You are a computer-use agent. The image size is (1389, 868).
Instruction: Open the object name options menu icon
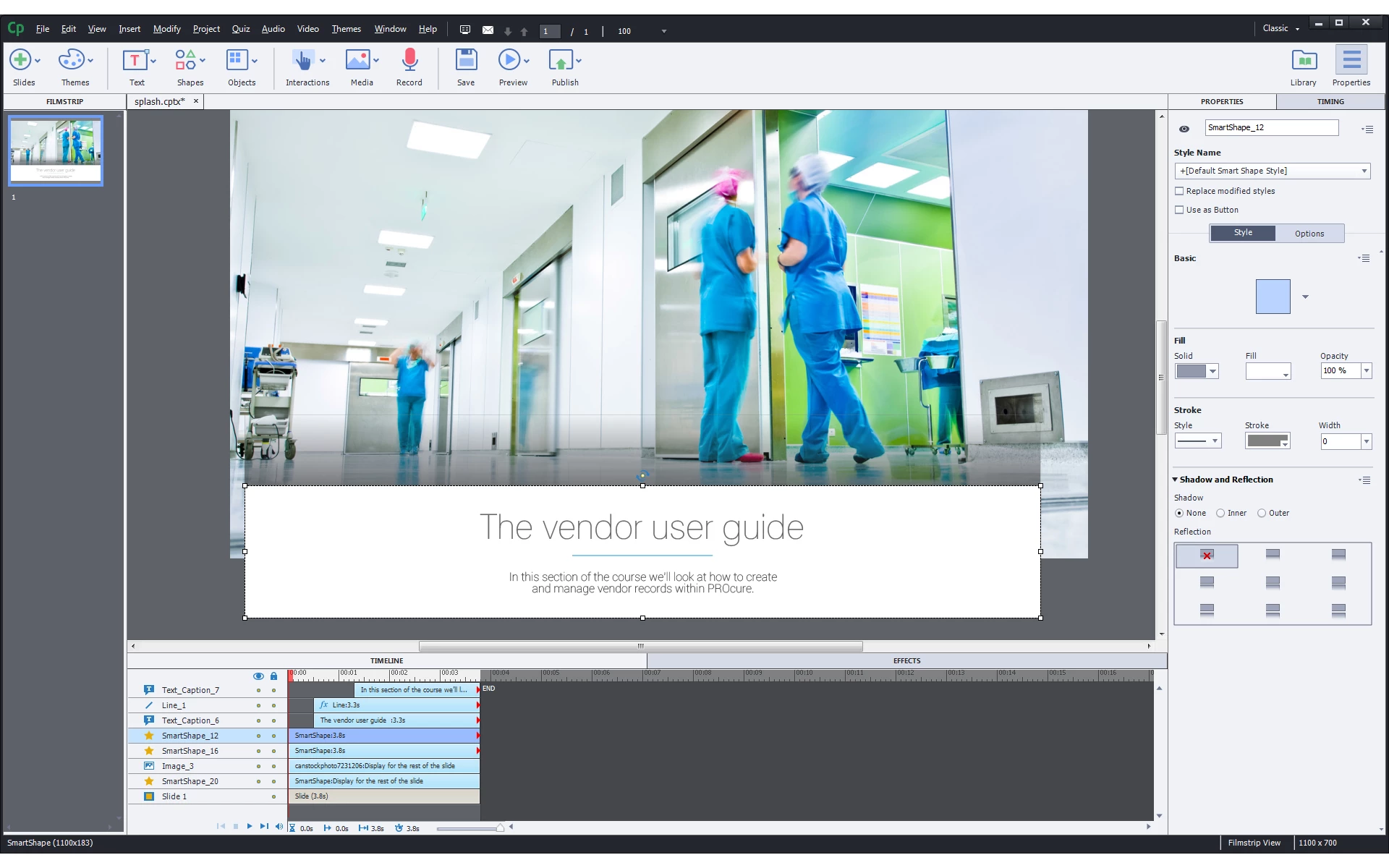click(1367, 129)
